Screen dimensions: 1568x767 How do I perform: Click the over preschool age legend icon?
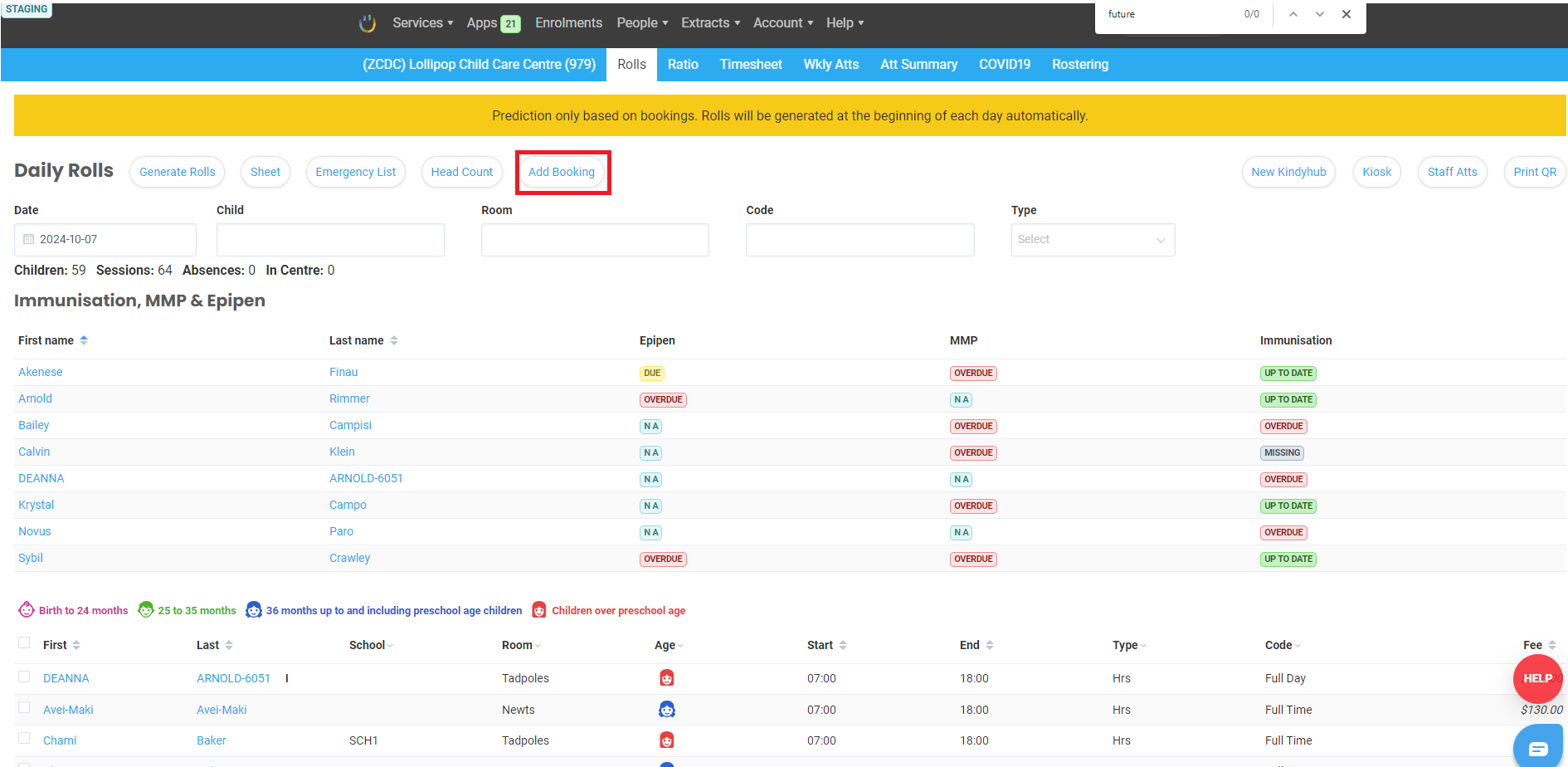(x=539, y=610)
